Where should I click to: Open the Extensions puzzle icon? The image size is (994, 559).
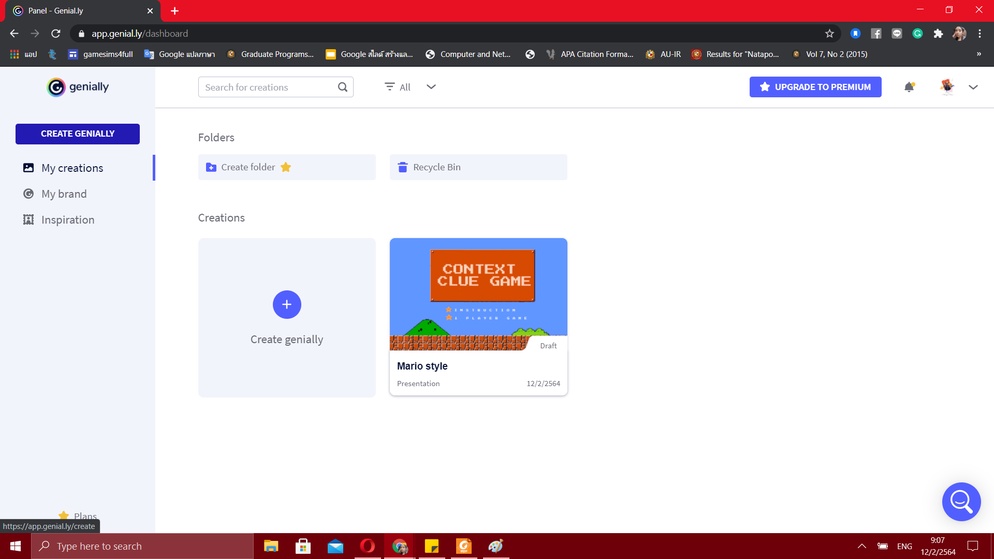(938, 34)
